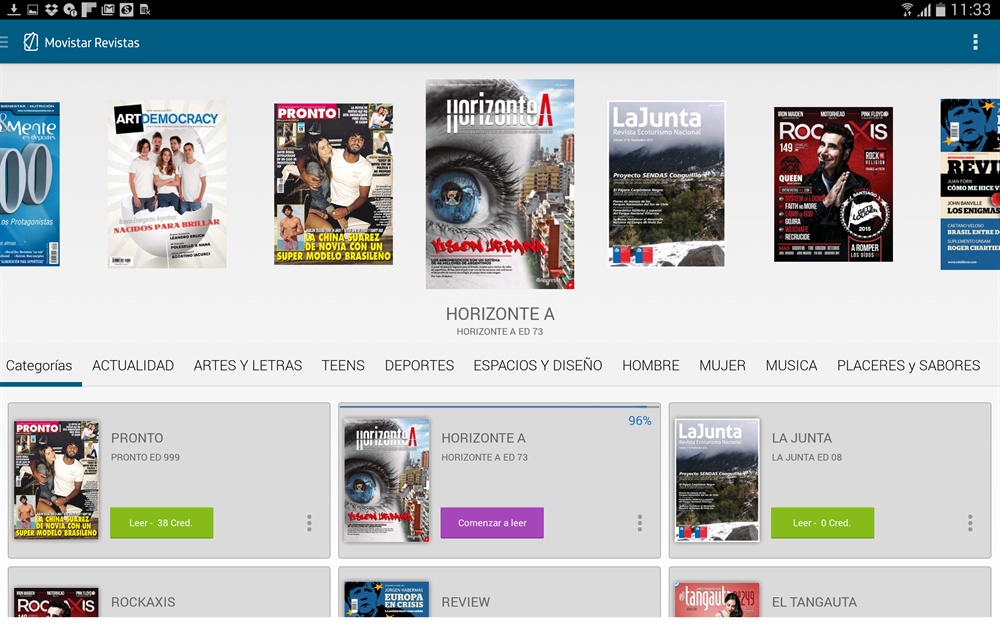Screen dimensions: 1000x625
Task: Select the Categorías tab
Action: 39,365
